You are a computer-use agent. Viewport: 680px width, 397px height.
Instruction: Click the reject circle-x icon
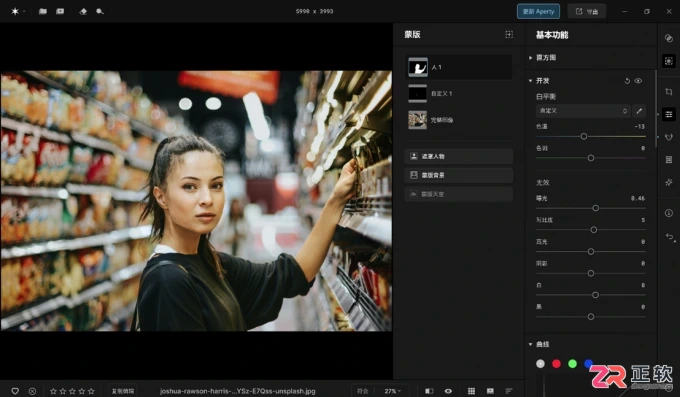(x=32, y=391)
